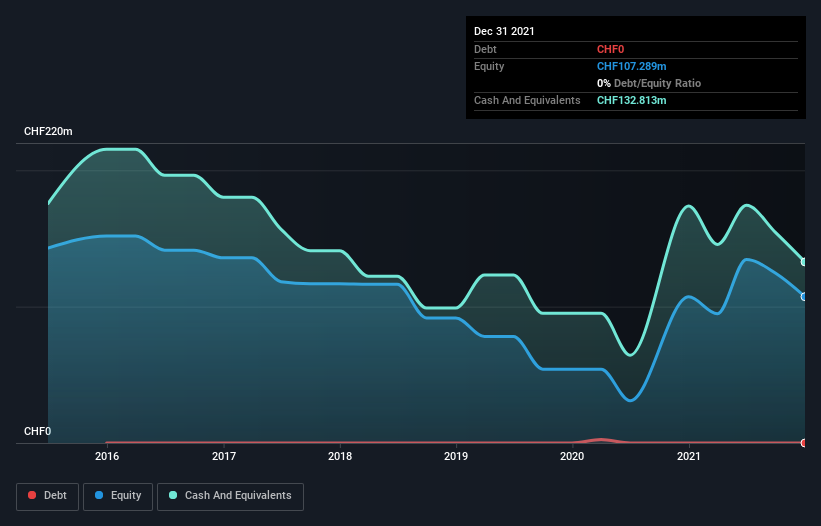Select the 2019 x-axis label
Viewport: 821px width, 526px height.
pos(456,456)
